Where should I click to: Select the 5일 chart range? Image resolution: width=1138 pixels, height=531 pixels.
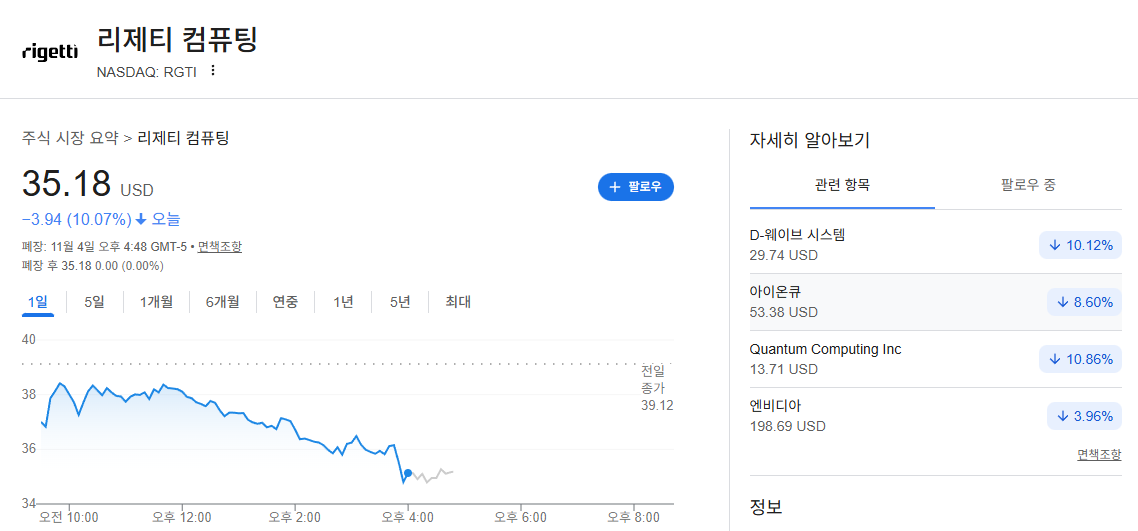[94, 302]
